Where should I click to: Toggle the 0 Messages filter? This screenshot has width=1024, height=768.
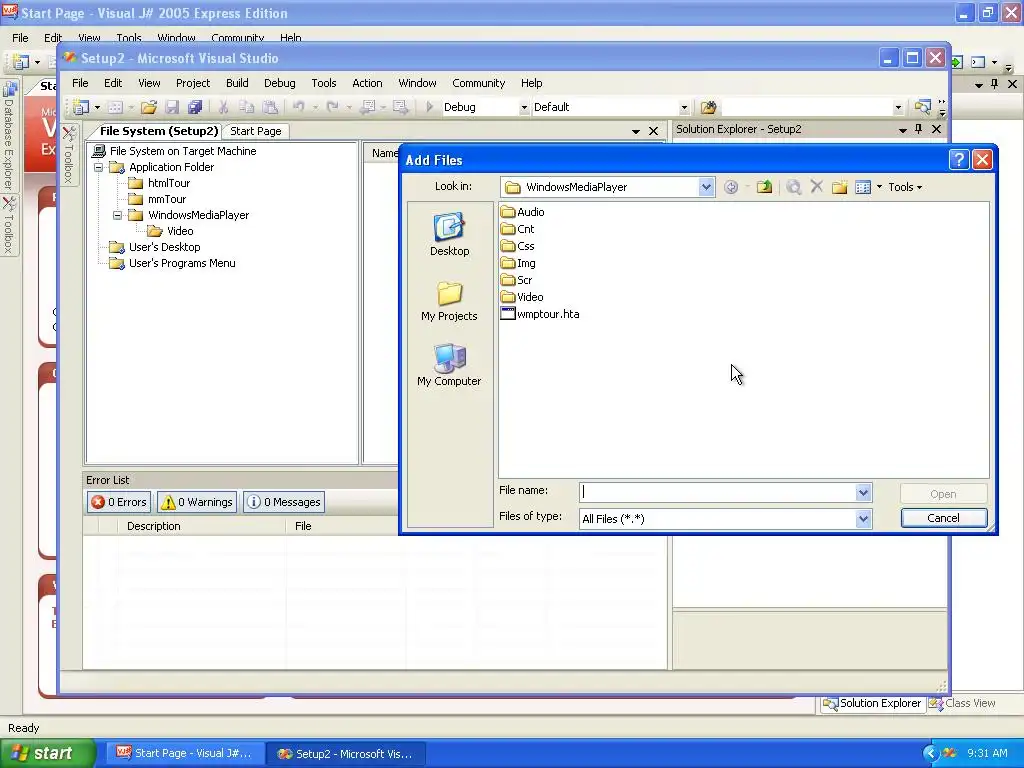tap(284, 502)
